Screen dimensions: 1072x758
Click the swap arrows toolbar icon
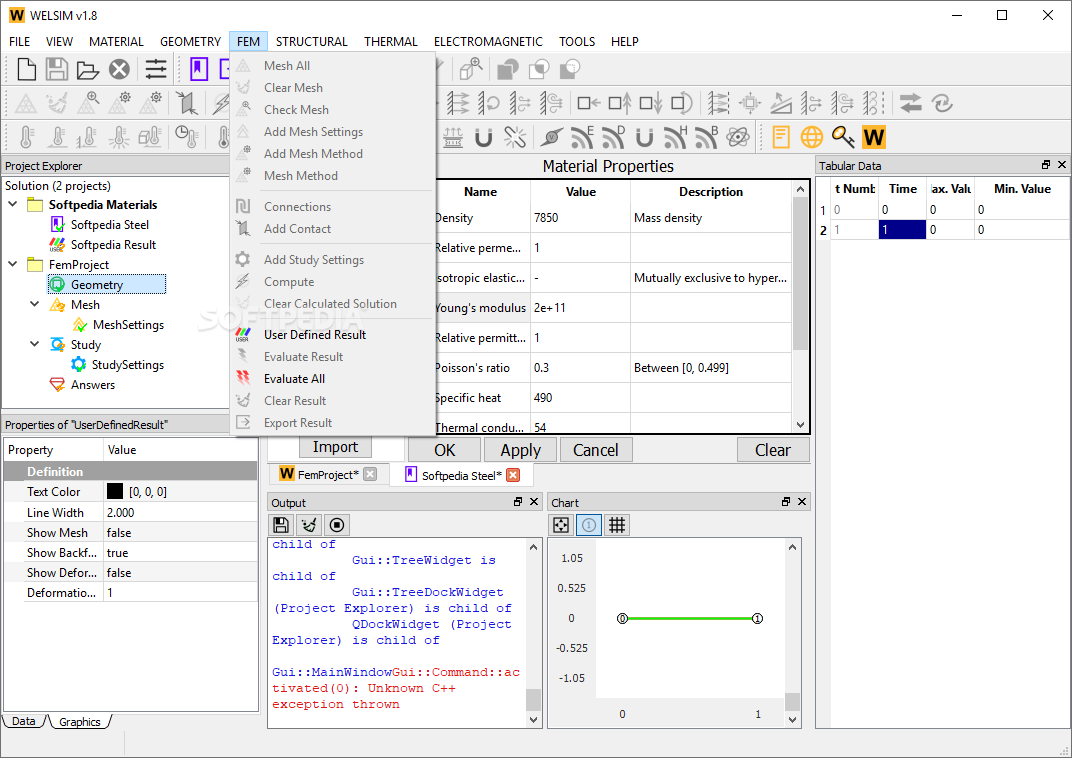point(910,103)
